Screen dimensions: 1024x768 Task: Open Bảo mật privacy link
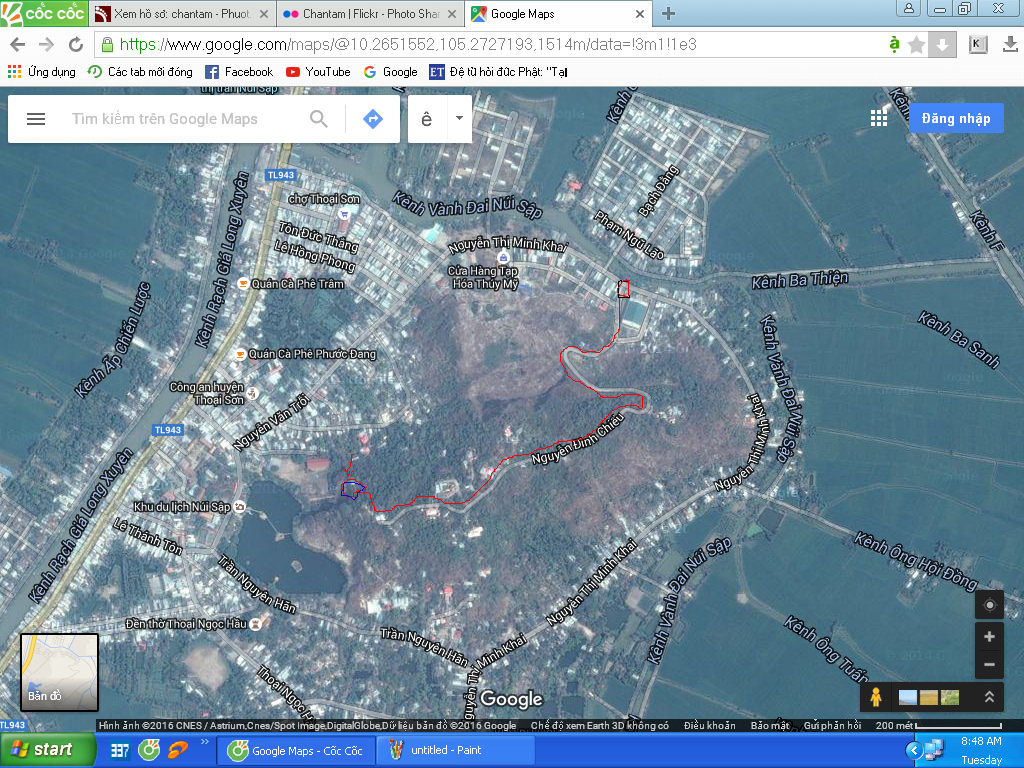(x=769, y=726)
